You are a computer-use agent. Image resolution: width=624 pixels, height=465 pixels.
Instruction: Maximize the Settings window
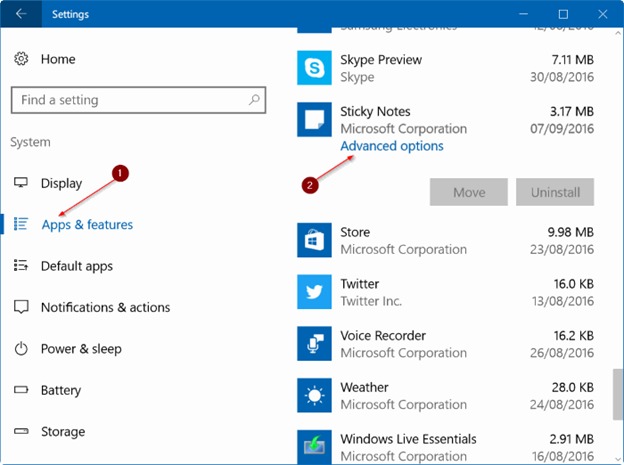(x=563, y=14)
